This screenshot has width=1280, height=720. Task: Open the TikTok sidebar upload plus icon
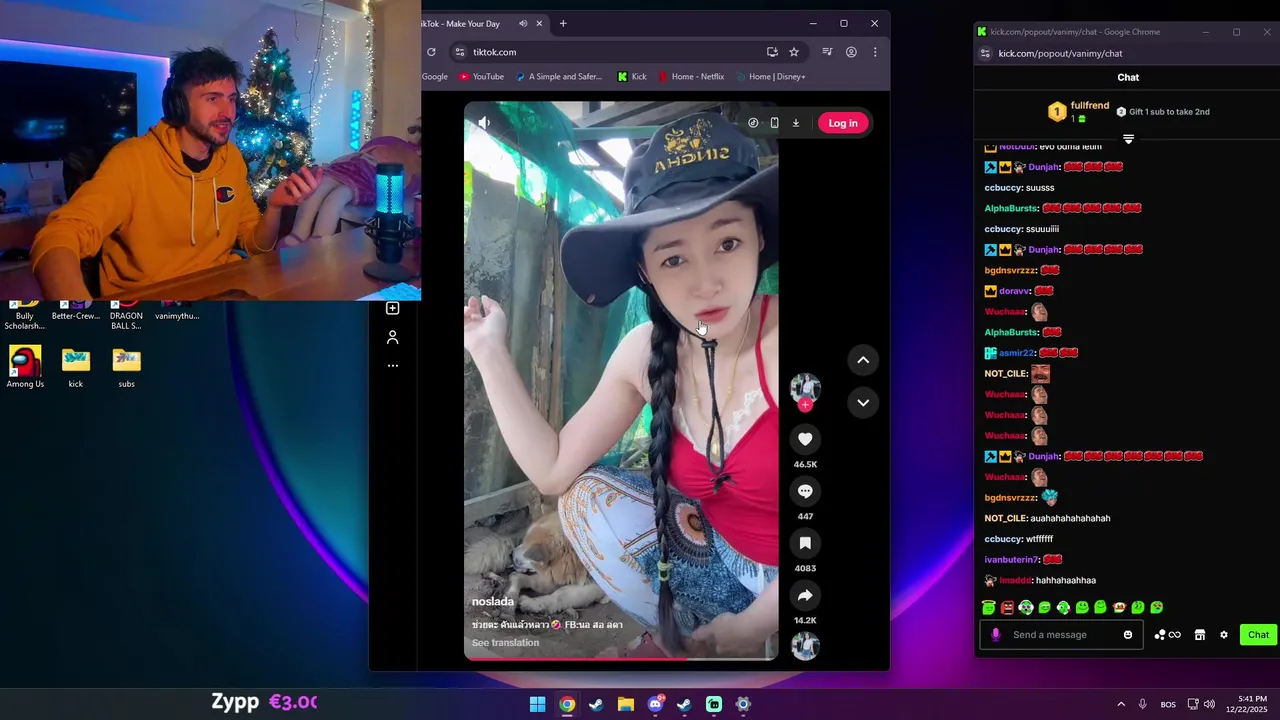click(393, 308)
